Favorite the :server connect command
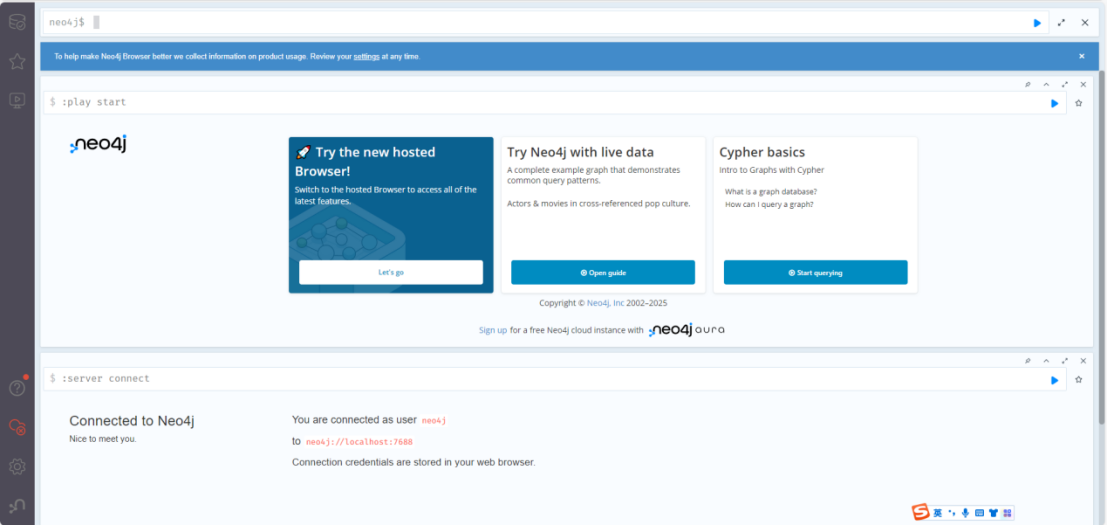Image resolution: width=1108 pixels, height=525 pixels. pyautogui.click(x=1078, y=379)
